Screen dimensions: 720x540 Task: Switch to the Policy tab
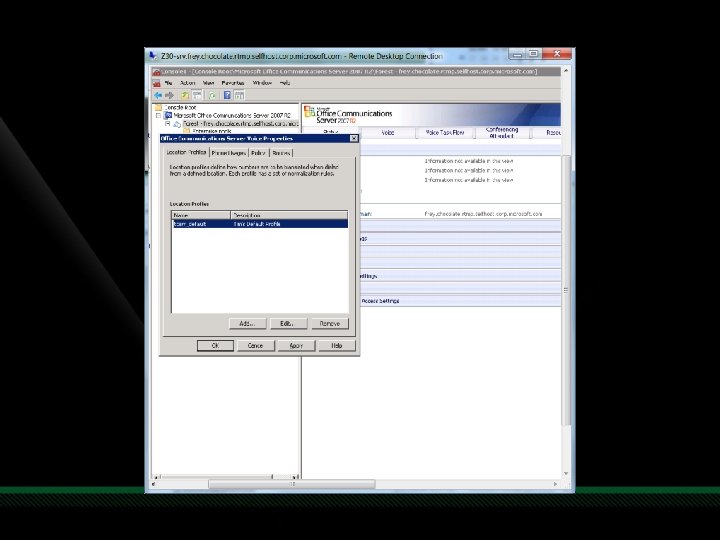pyautogui.click(x=259, y=153)
